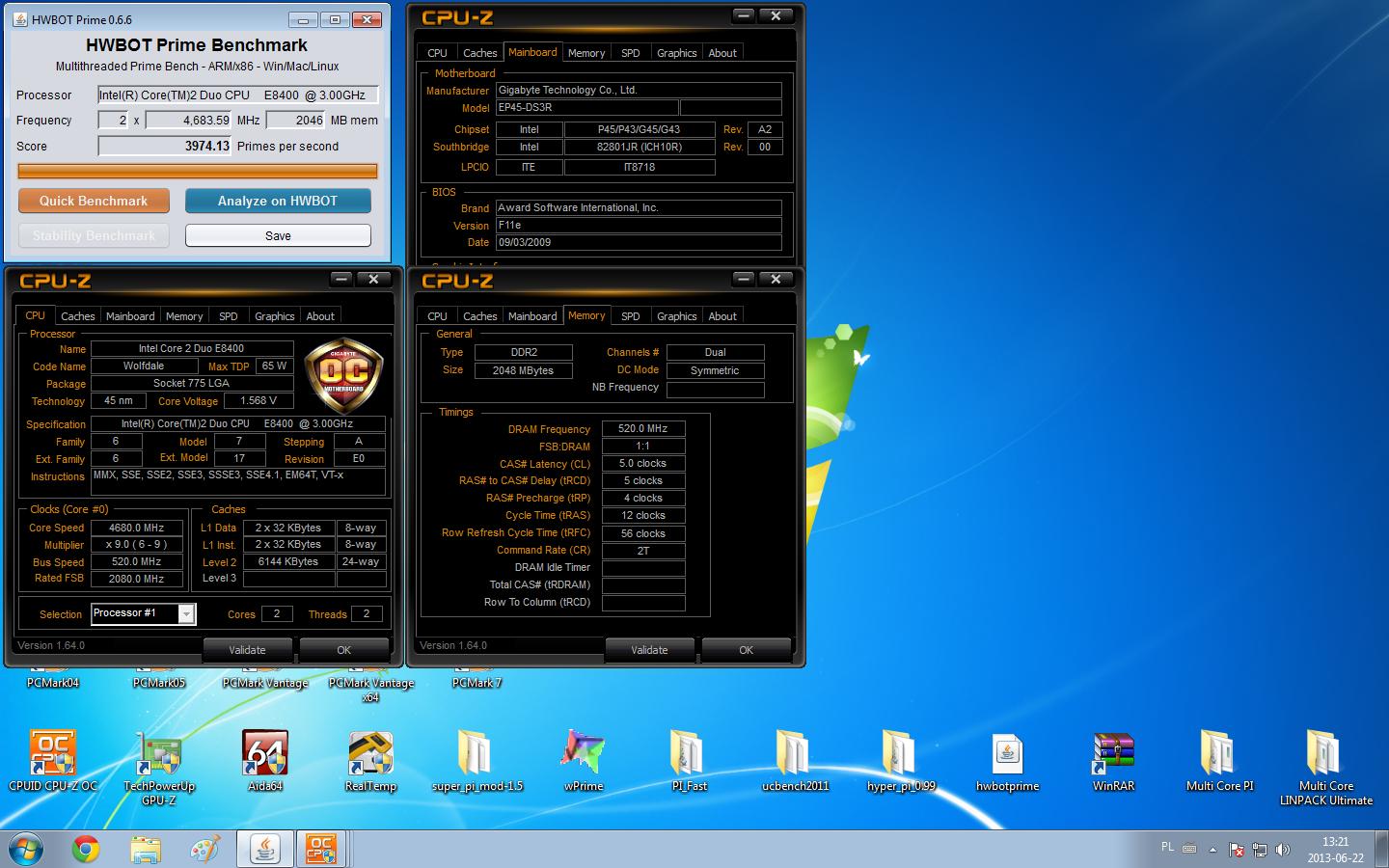1389x868 pixels.
Task: Click the 3974.13 score field
Action: click(x=166, y=146)
